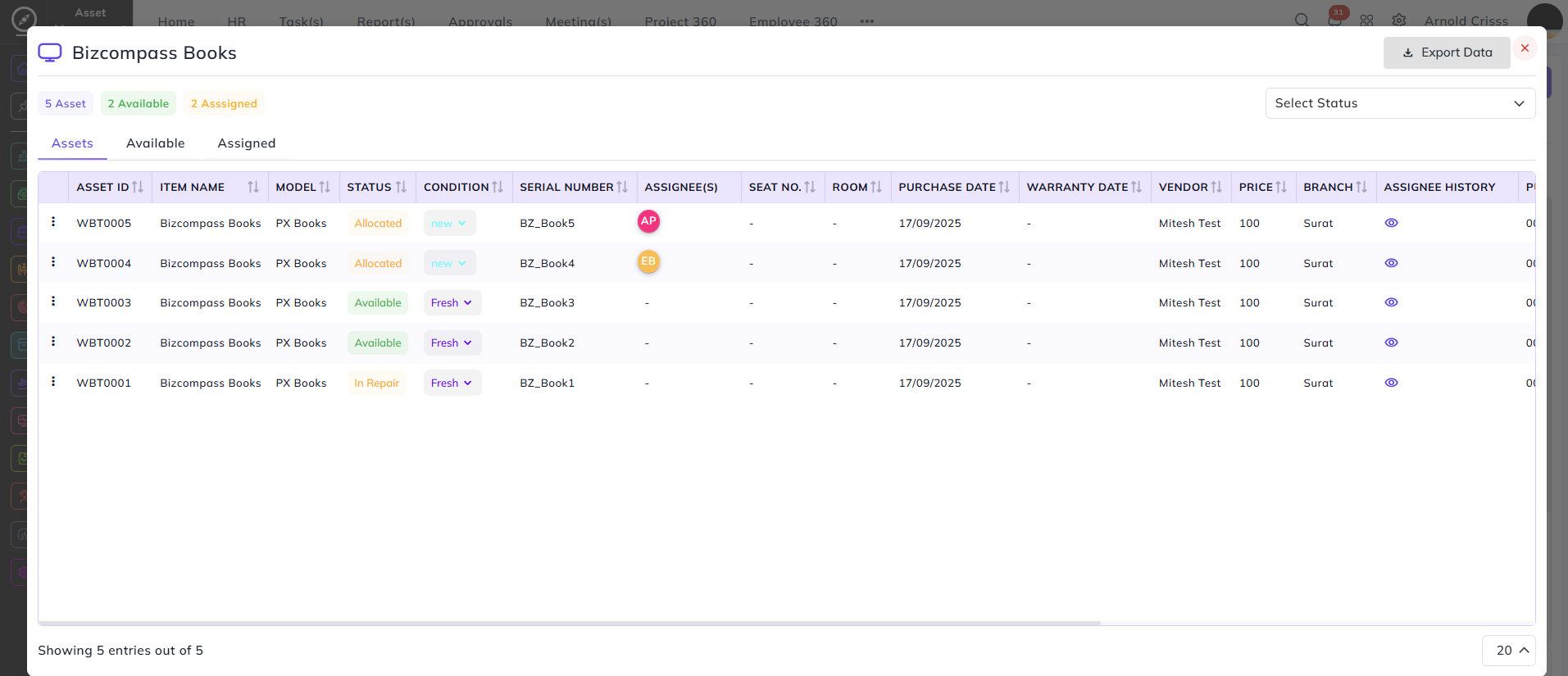Open row actions menu for WBT0005
Screen dimensions: 1568x676
(53, 222)
